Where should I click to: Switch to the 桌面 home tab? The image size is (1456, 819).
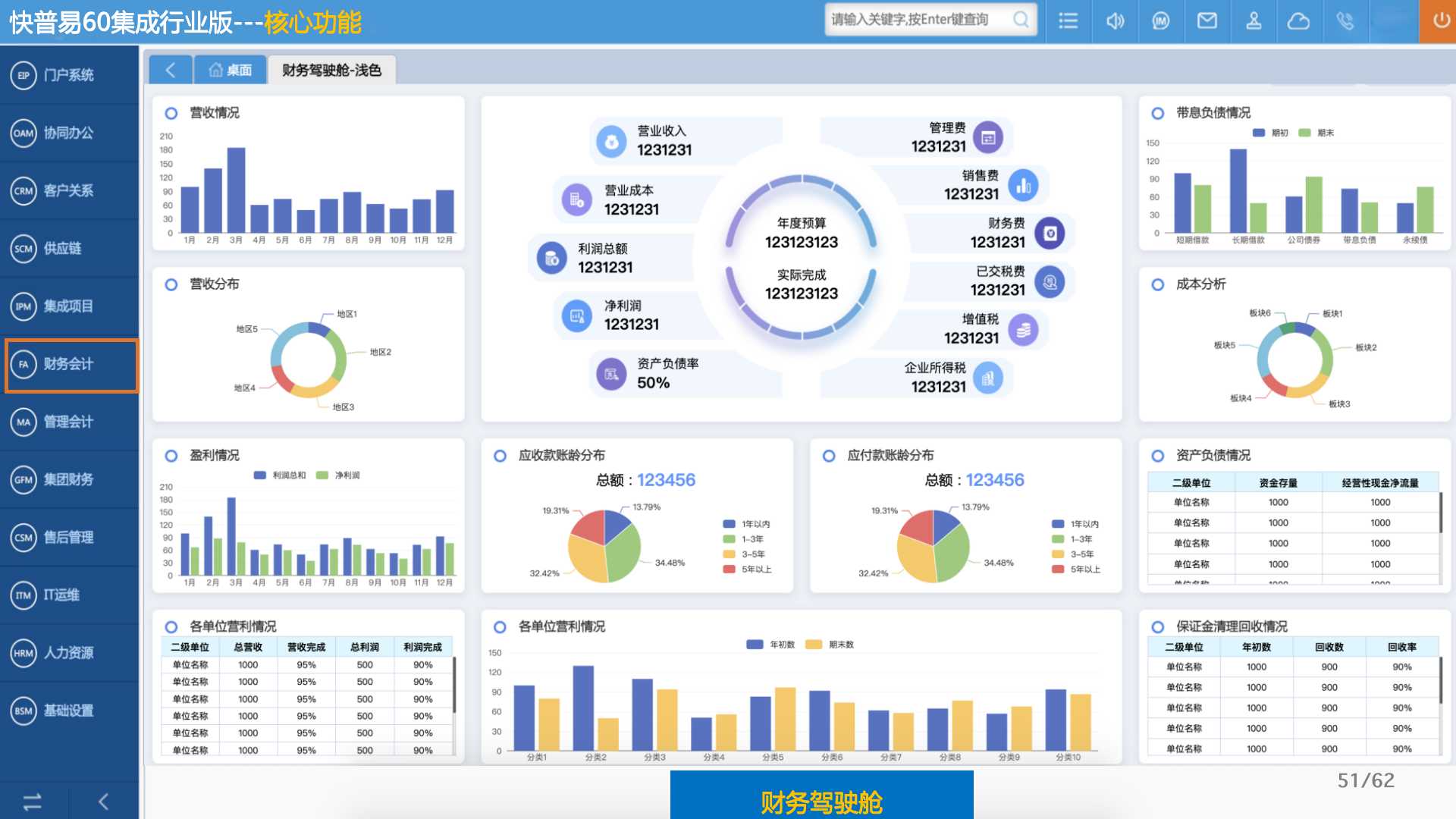(231, 70)
